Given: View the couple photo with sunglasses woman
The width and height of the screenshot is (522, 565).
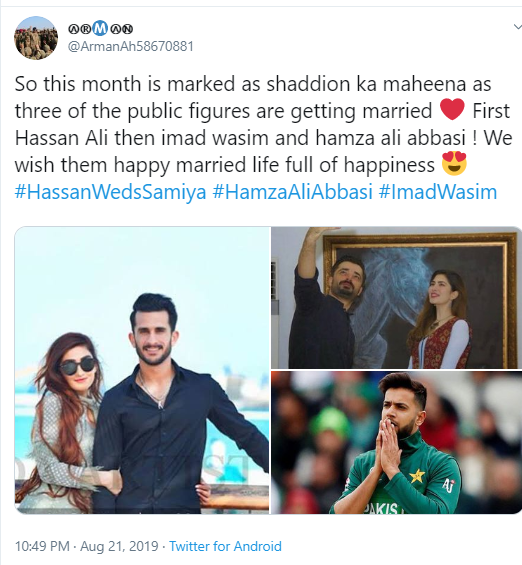Looking at the screenshot, I should coord(142,370).
